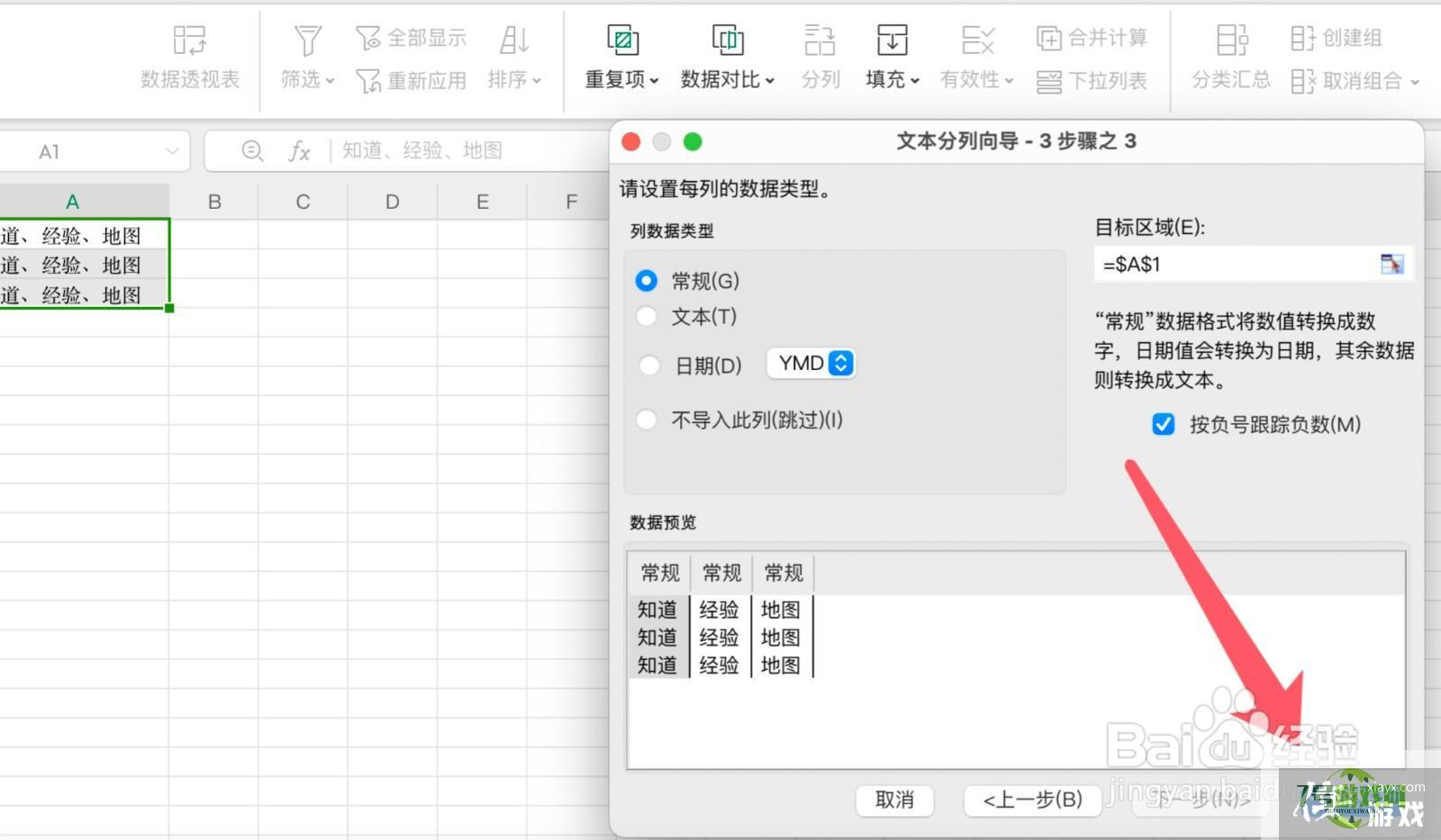
Task: Click the fx insert function icon
Action: [x=300, y=151]
